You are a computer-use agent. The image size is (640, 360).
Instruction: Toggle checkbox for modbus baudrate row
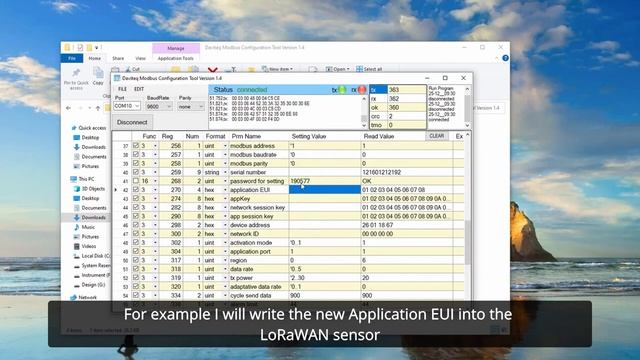pos(136,154)
